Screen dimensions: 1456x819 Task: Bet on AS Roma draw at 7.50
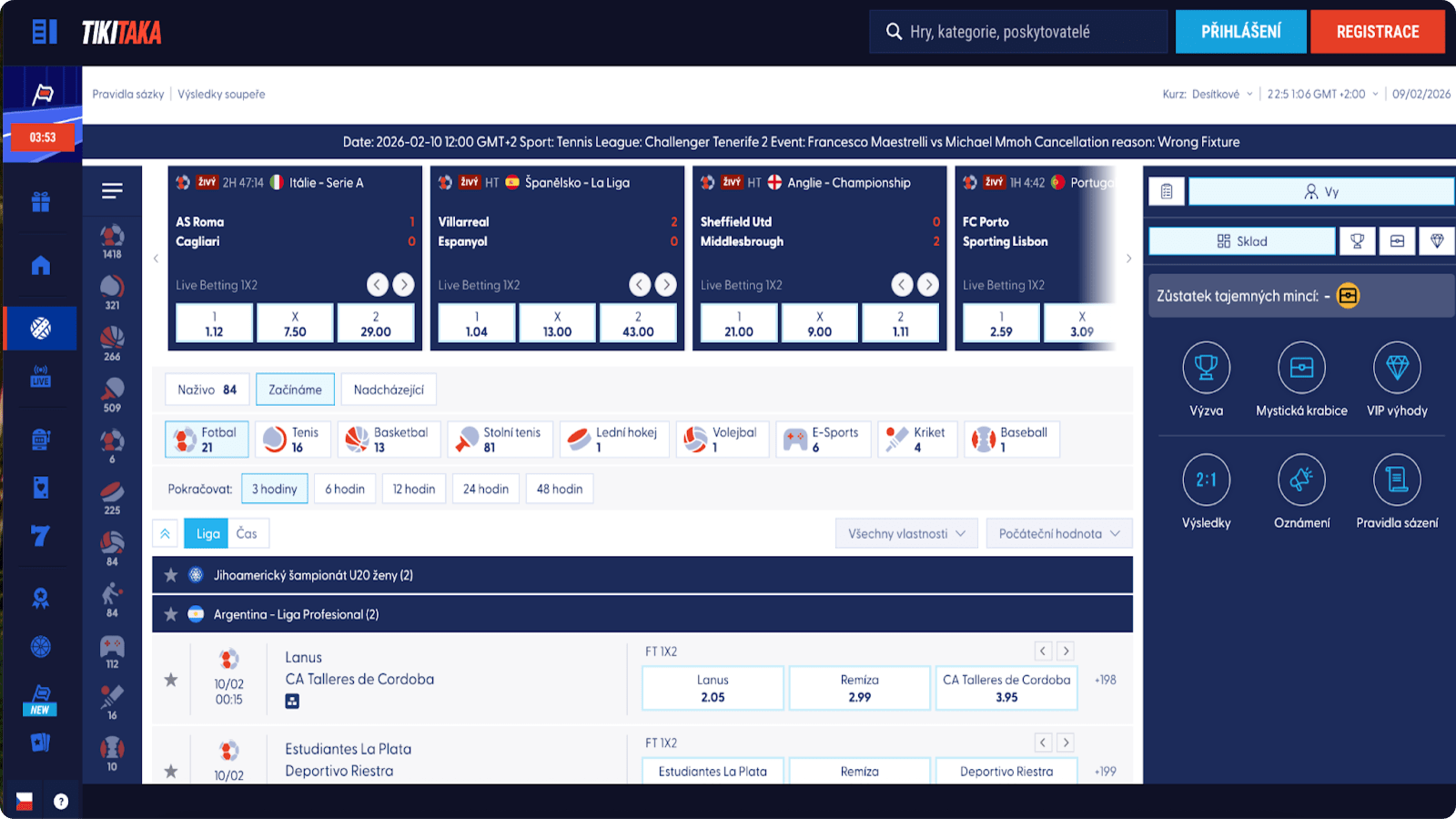[x=295, y=324]
